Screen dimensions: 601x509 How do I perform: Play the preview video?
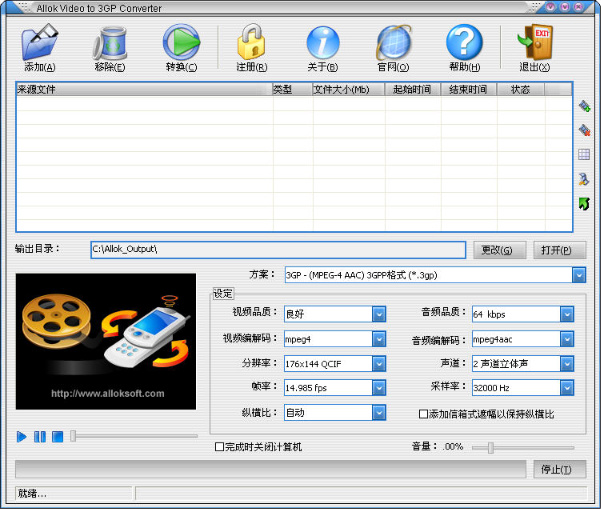[x=21, y=437]
